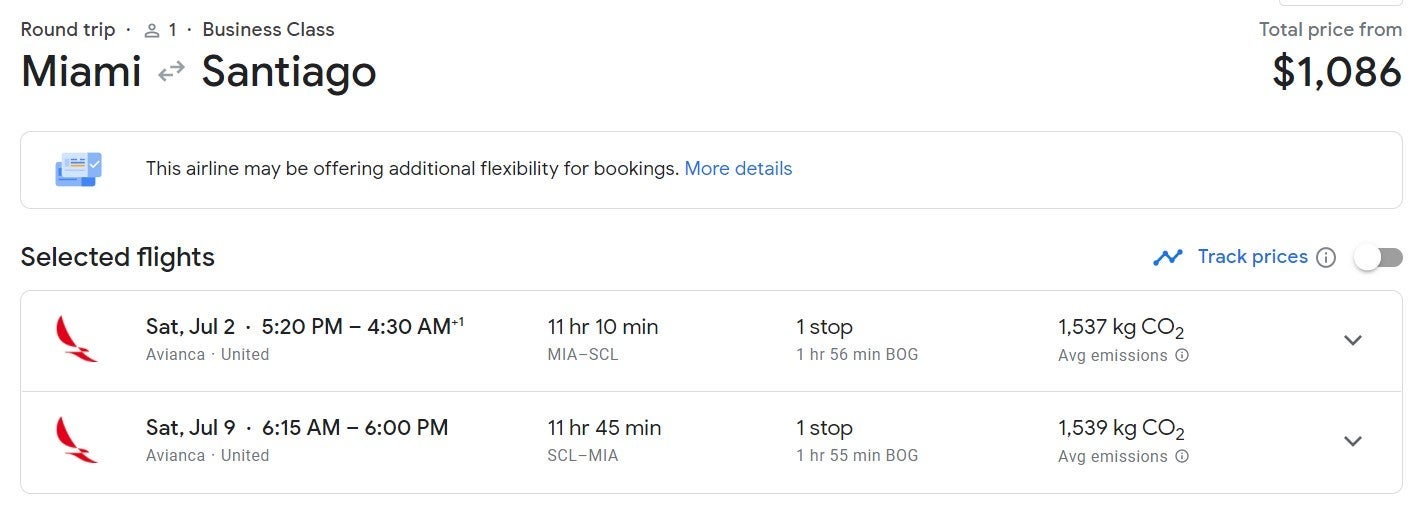Click the Business Class label

pos(268,30)
